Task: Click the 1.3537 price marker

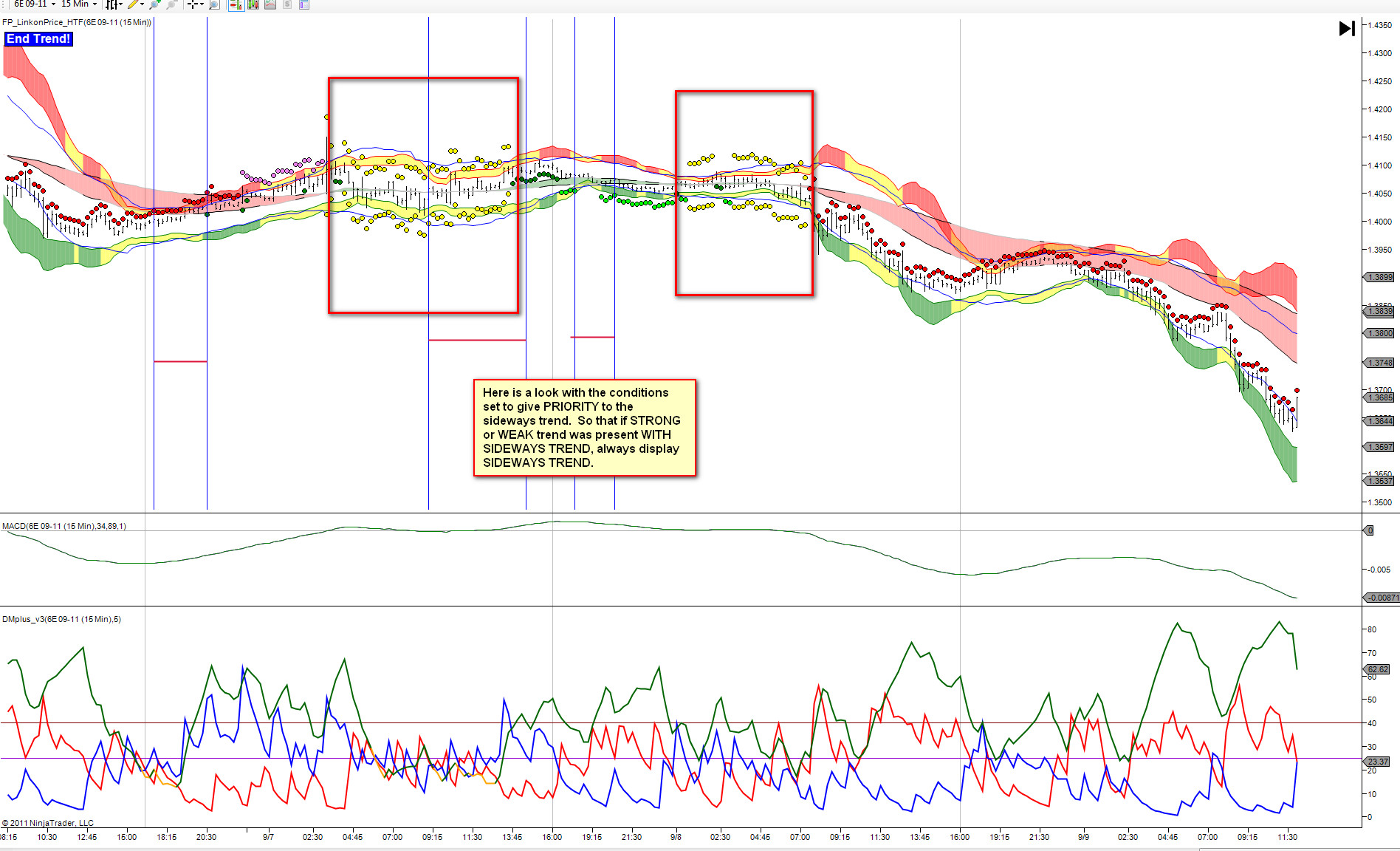Action: [x=1379, y=481]
